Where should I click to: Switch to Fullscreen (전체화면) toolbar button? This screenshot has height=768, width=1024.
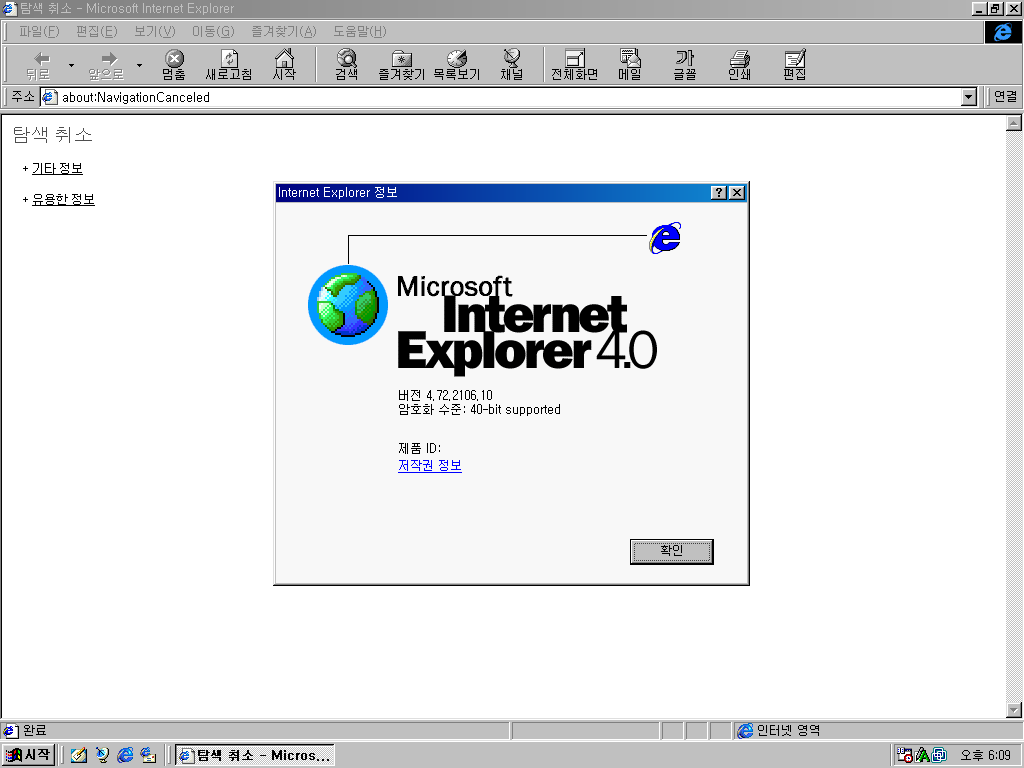pos(575,65)
